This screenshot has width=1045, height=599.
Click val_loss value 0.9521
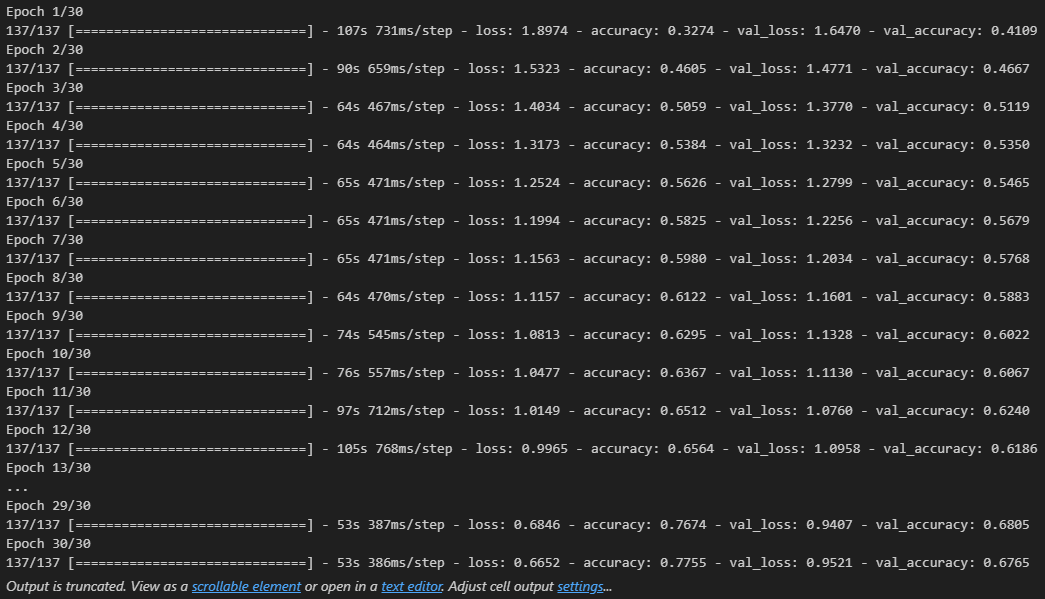click(x=829, y=562)
